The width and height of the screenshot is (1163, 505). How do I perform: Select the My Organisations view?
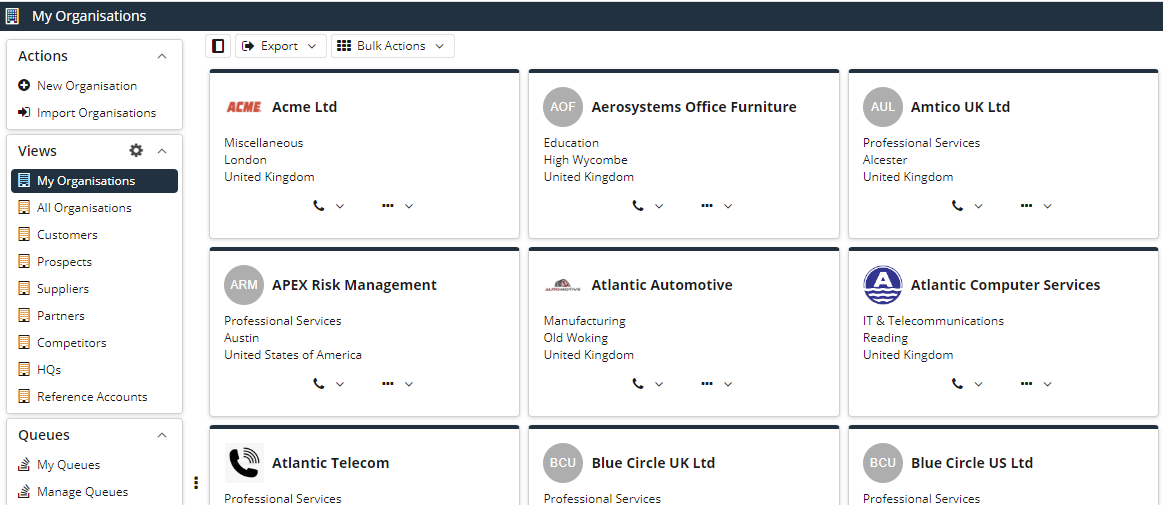94,181
